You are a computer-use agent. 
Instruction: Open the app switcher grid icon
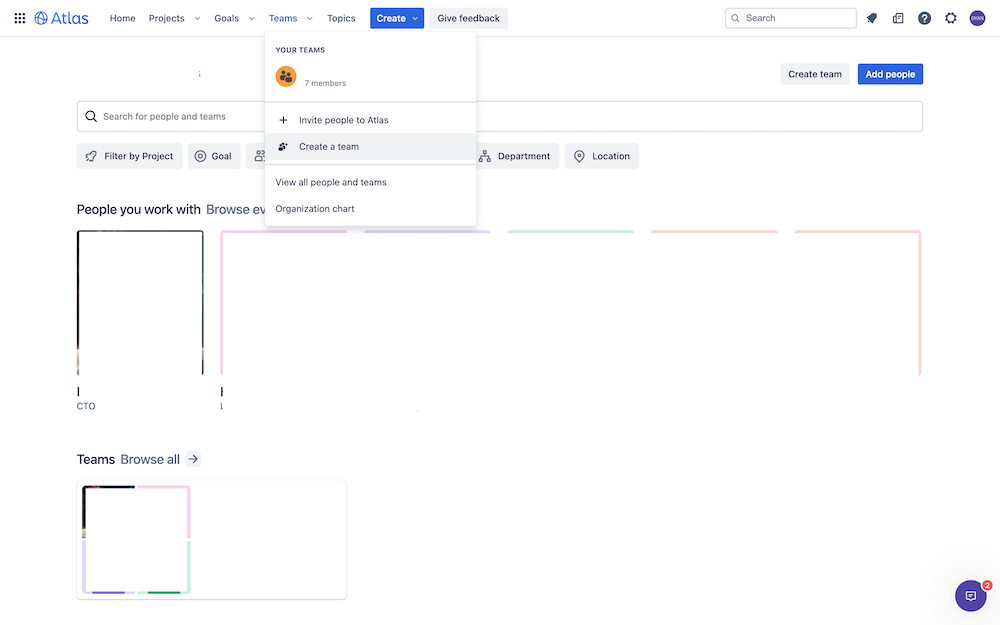tap(20, 18)
